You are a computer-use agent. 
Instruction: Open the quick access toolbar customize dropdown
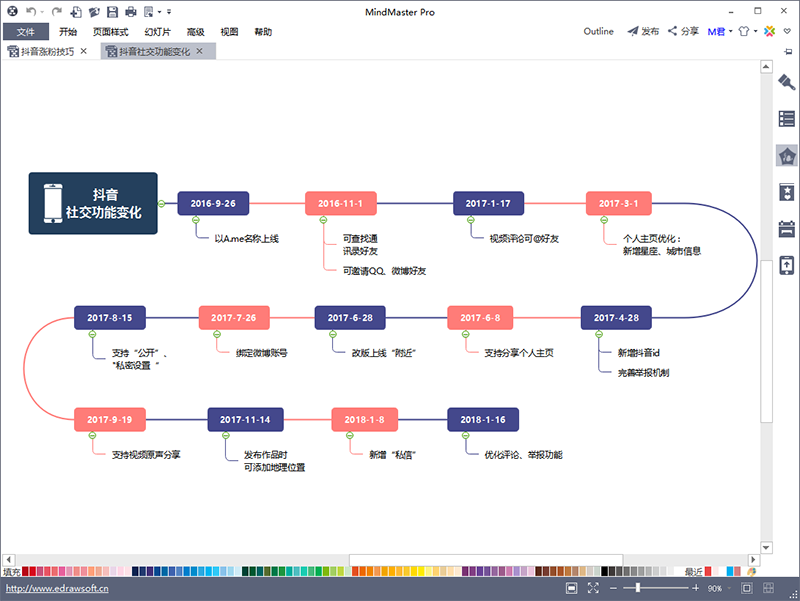point(169,11)
